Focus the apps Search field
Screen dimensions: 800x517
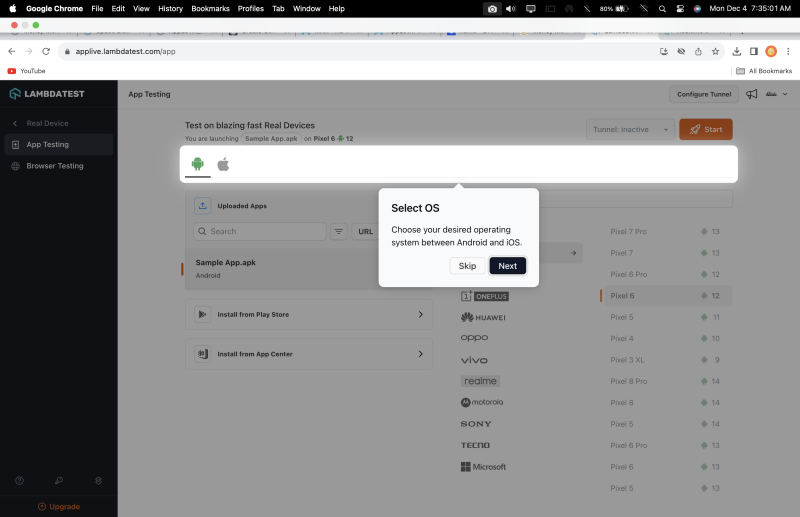point(260,231)
